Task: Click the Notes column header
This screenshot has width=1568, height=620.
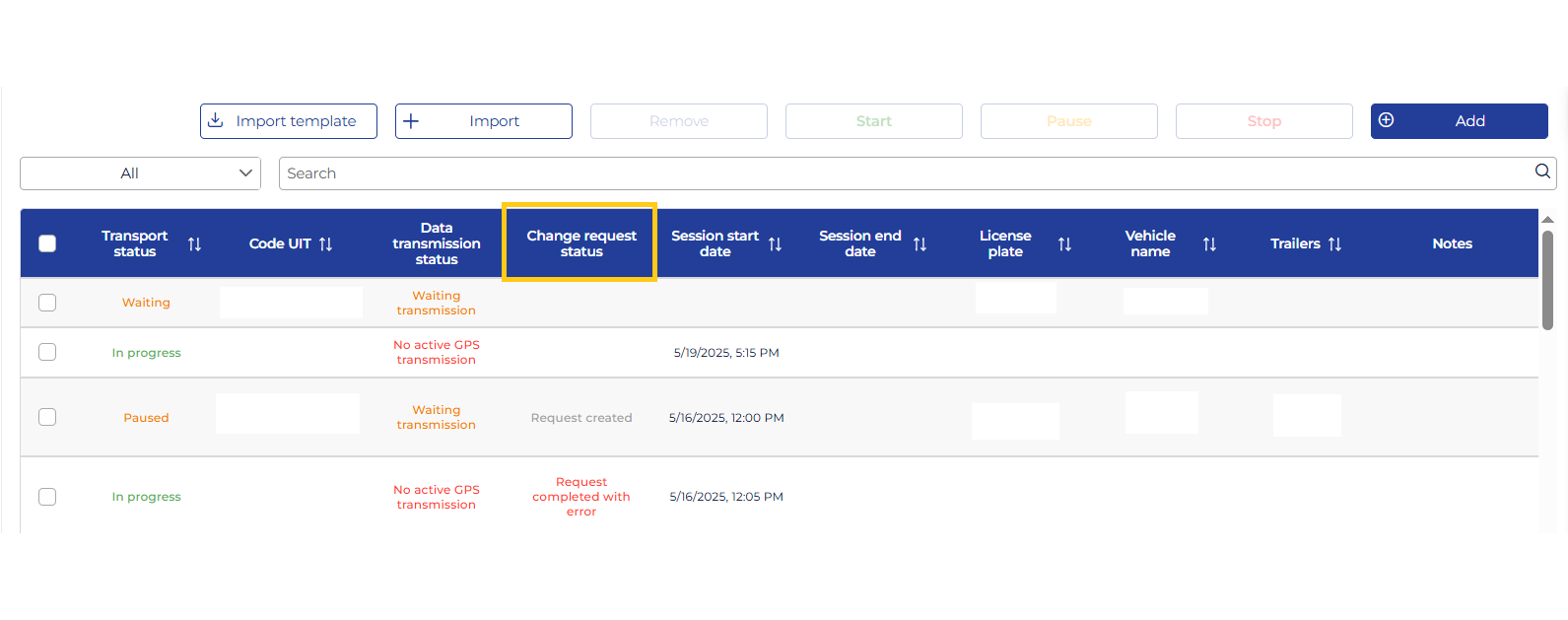Action: (x=1452, y=243)
